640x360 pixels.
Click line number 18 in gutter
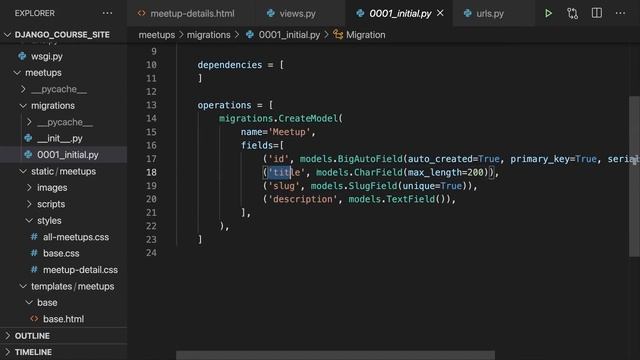[x=151, y=172]
